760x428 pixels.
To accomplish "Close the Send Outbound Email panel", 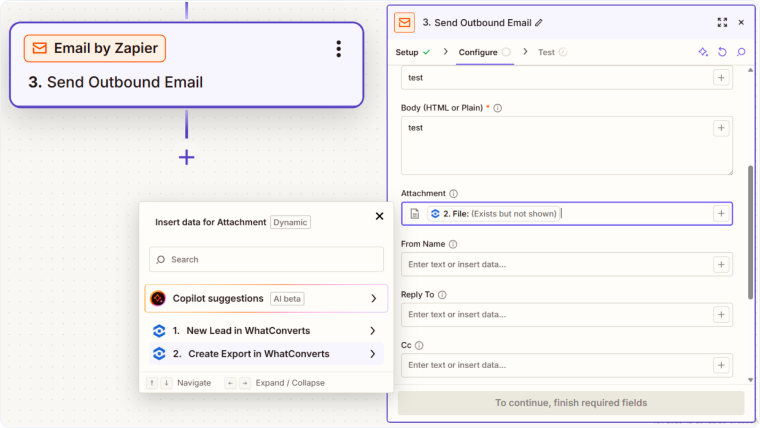I will point(741,22).
